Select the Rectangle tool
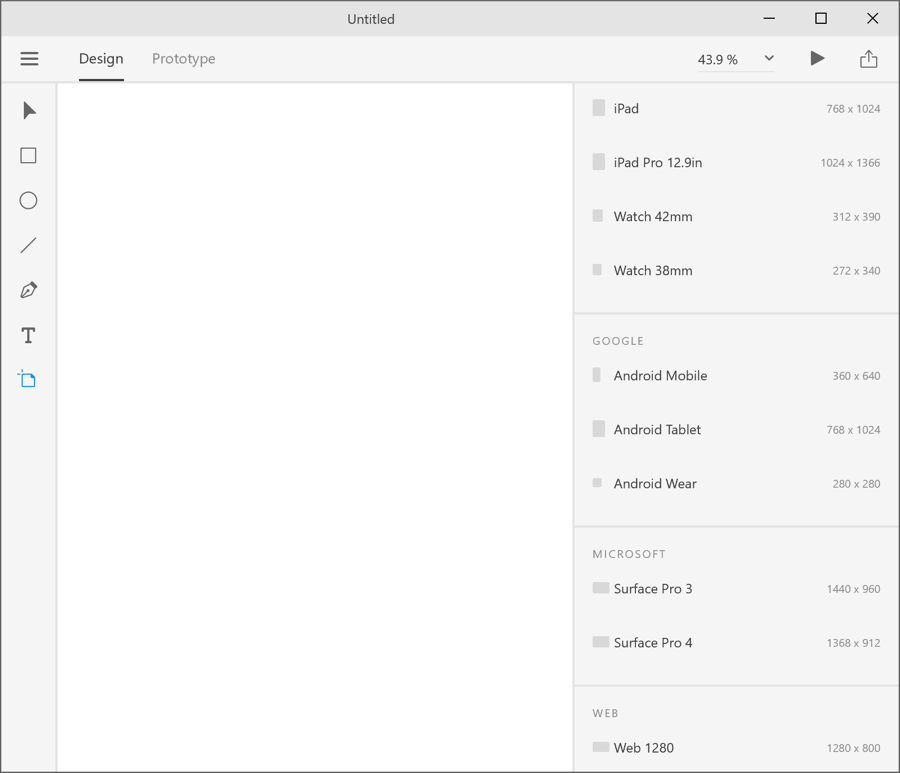Viewport: 900px width, 773px height. (x=28, y=155)
